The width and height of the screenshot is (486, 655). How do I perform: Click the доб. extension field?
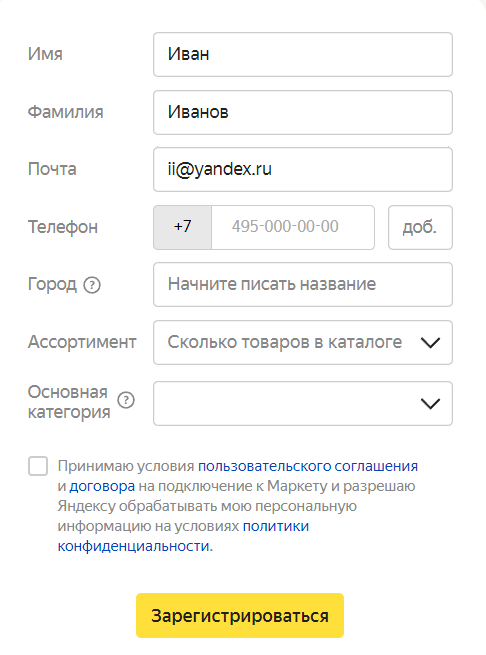(420, 227)
